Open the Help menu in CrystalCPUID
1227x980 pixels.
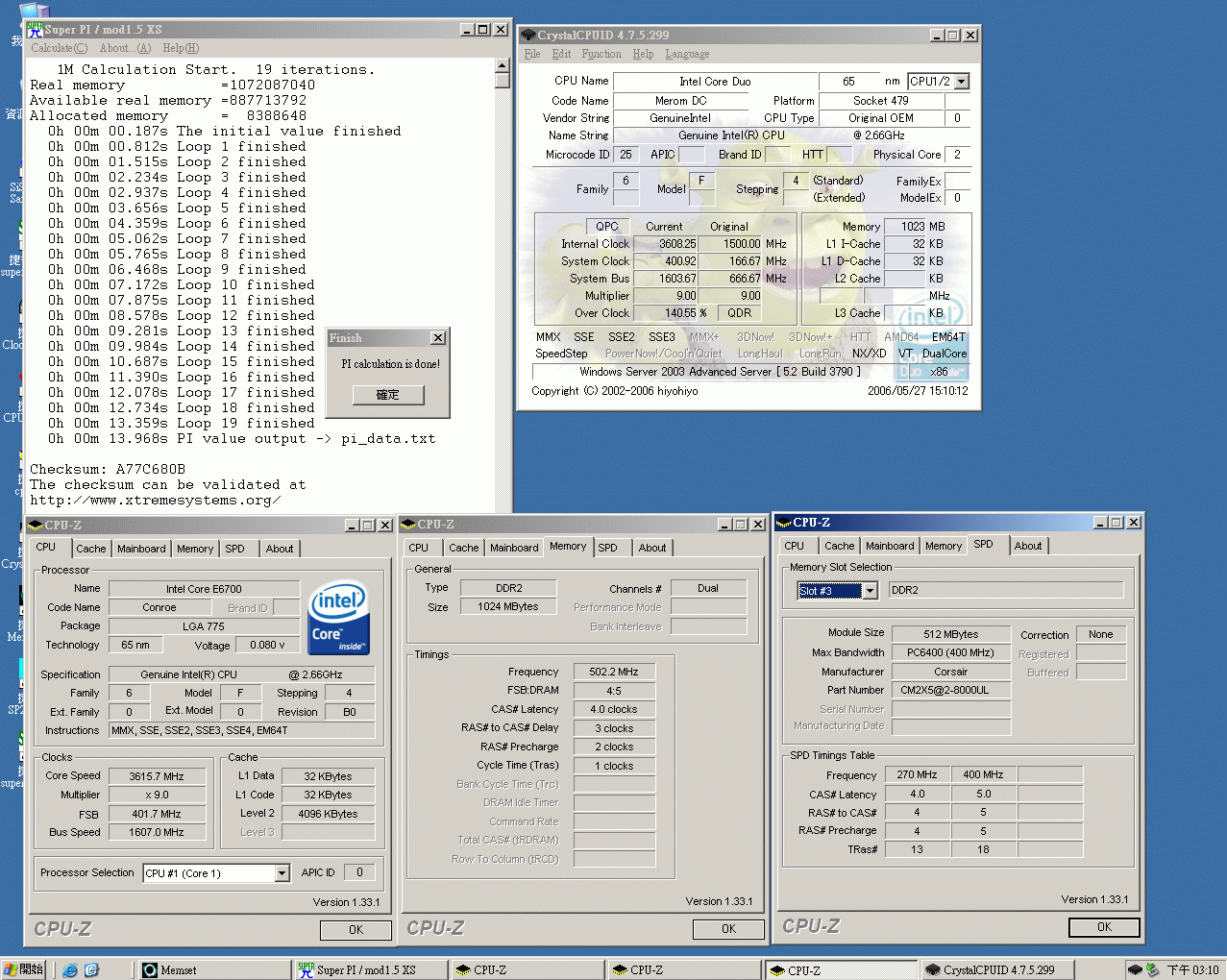coord(643,55)
